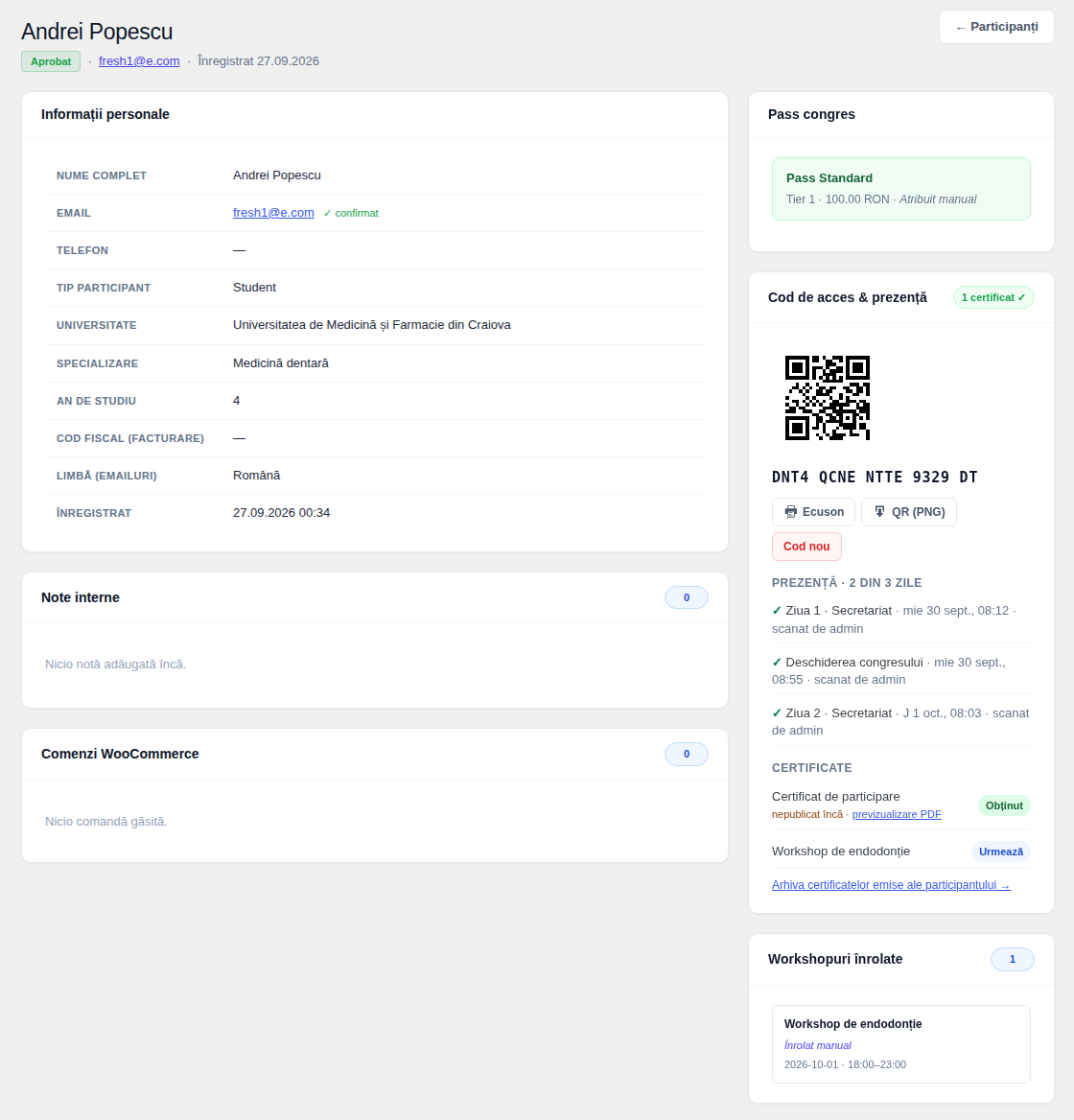The height and width of the screenshot is (1120, 1074).
Task: Click the Ziua 2 · Secretariat attendance entry
Action: coord(901,721)
